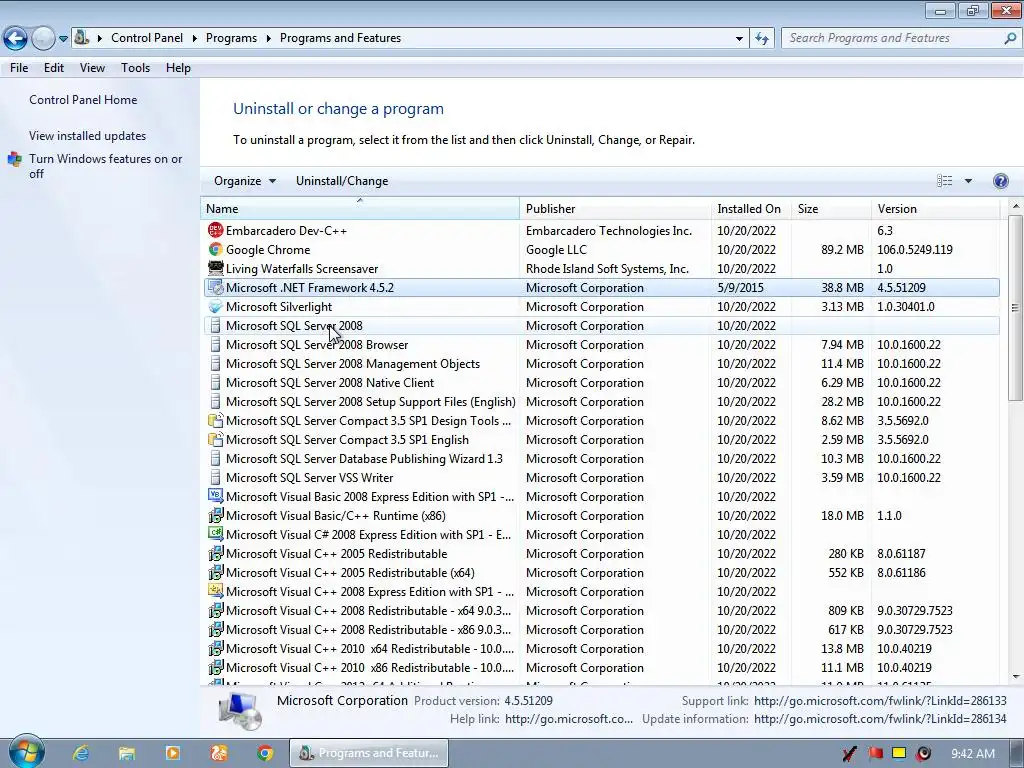The width and height of the screenshot is (1024, 768).
Task: Click the Control Panel breadcrumb folder icon
Action: pos(81,38)
